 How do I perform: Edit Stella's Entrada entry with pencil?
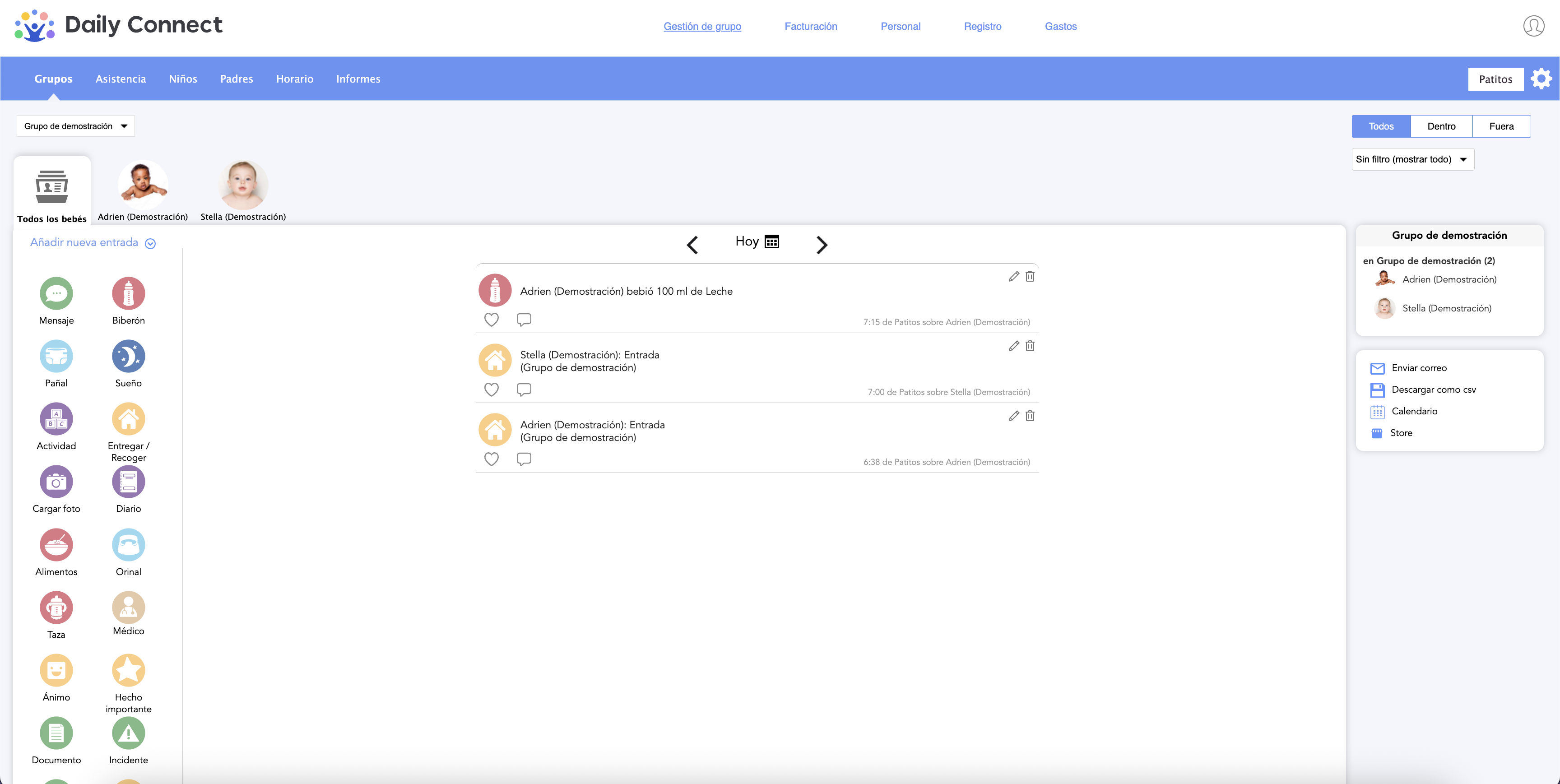pos(1014,346)
